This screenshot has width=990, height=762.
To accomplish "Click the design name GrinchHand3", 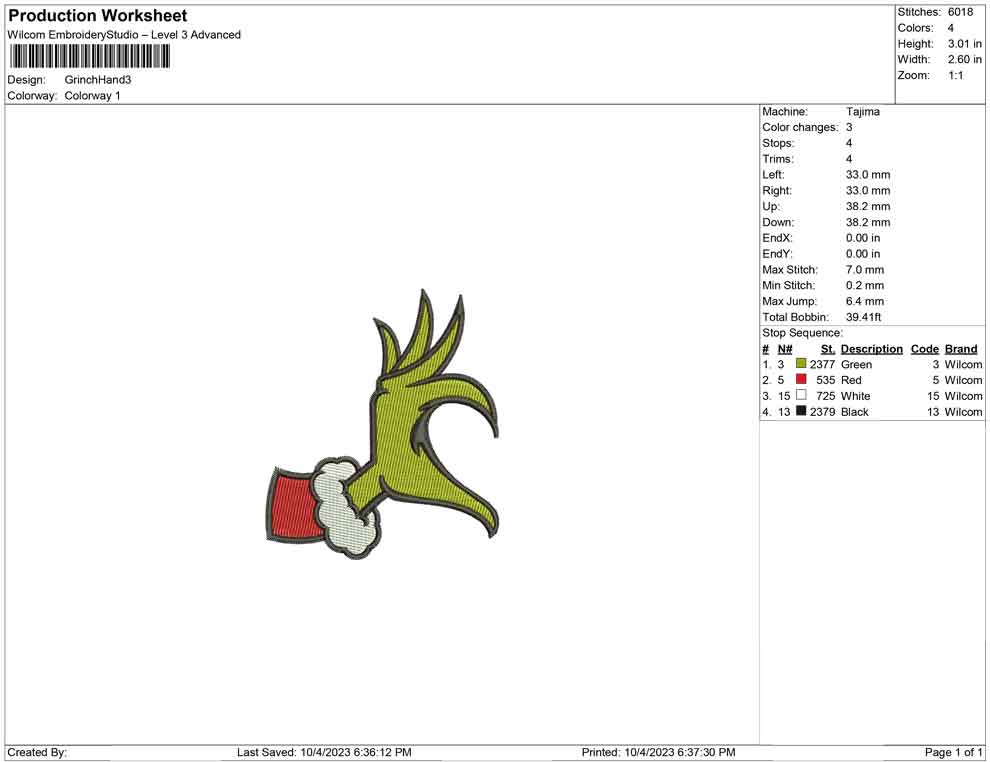I will [x=98, y=80].
